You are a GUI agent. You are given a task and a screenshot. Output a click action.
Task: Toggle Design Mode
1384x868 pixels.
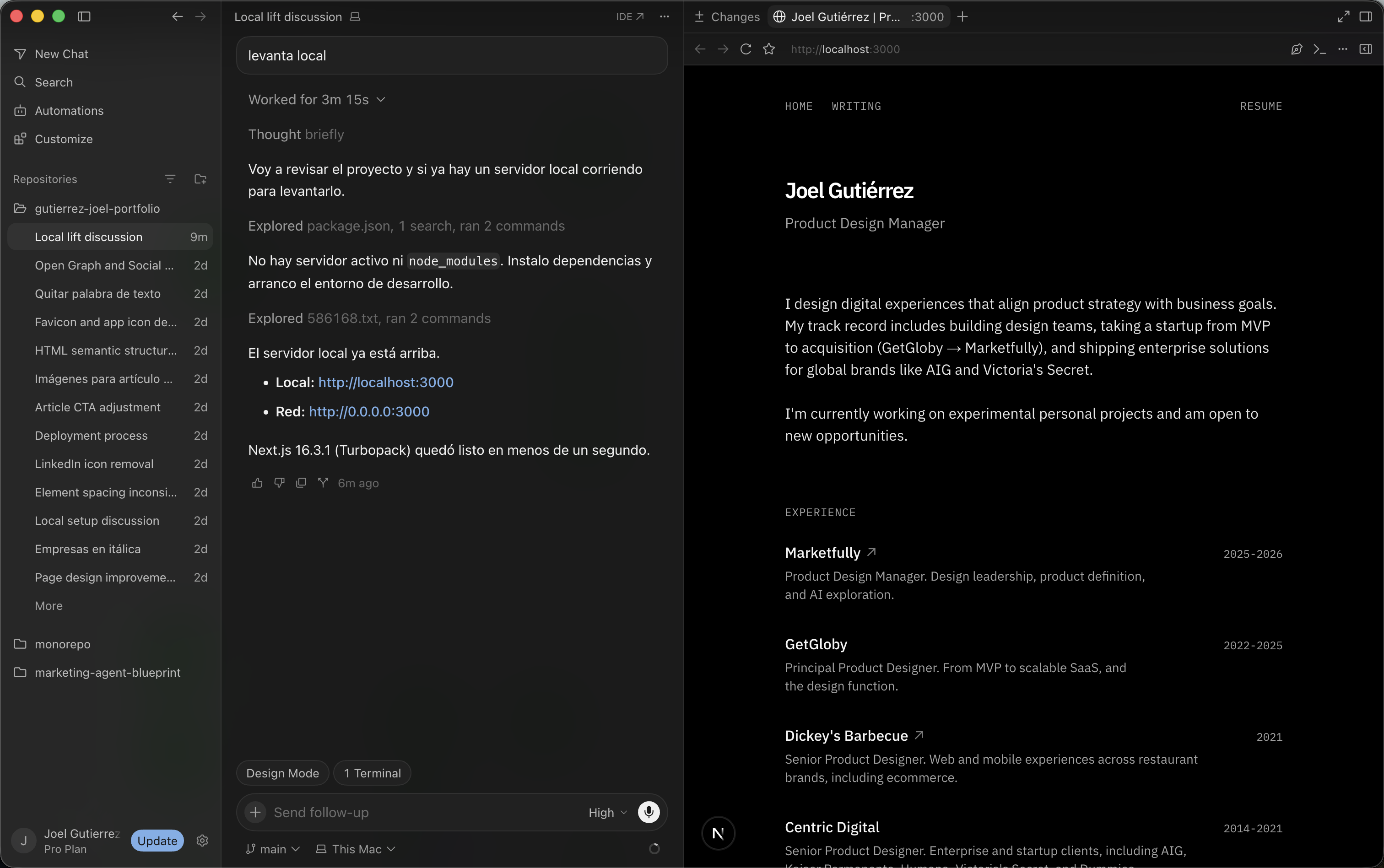(x=282, y=773)
